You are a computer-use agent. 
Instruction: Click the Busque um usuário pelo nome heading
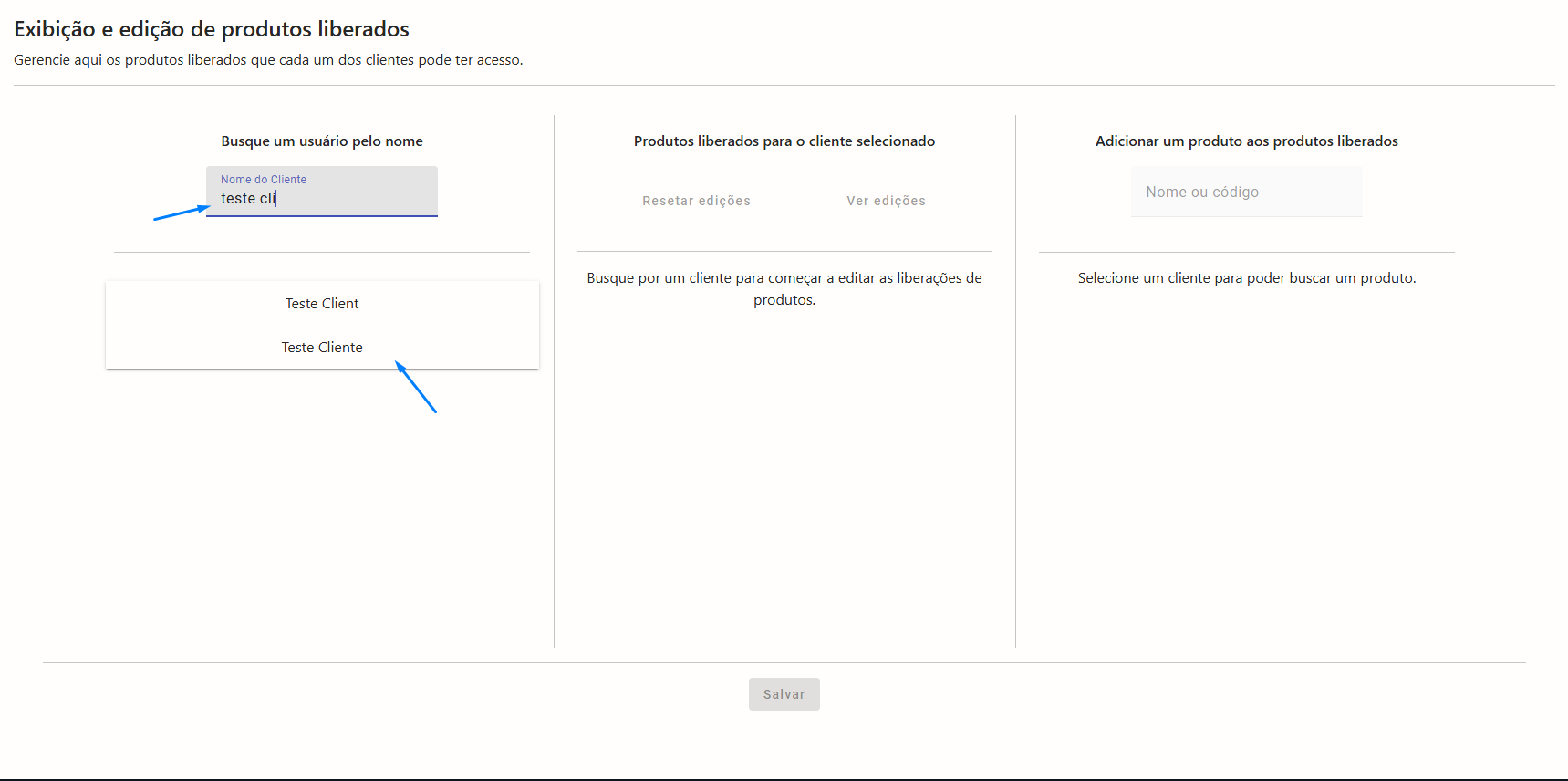point(321,141)
